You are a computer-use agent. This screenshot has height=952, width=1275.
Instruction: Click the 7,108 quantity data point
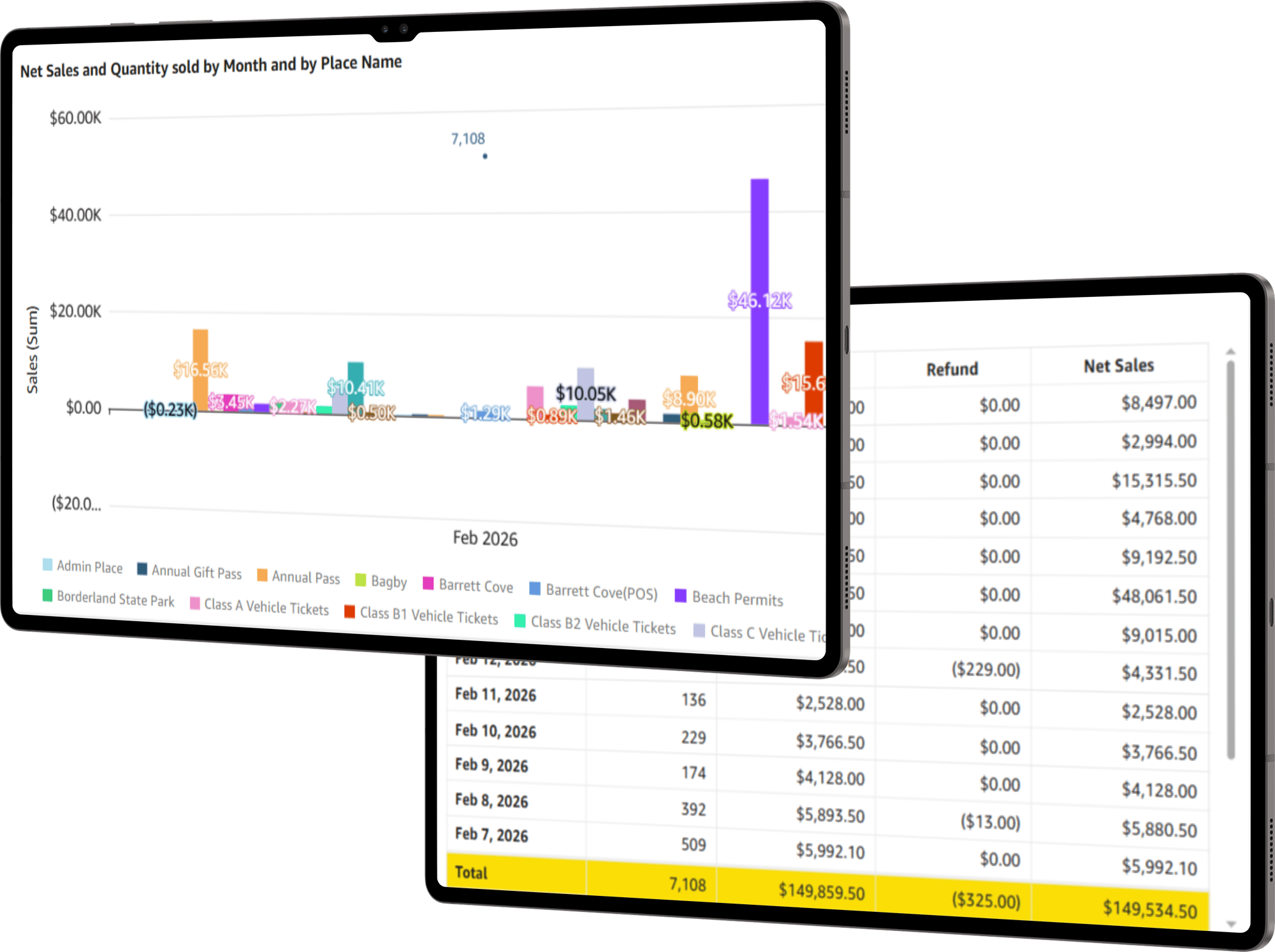point(485,156)
